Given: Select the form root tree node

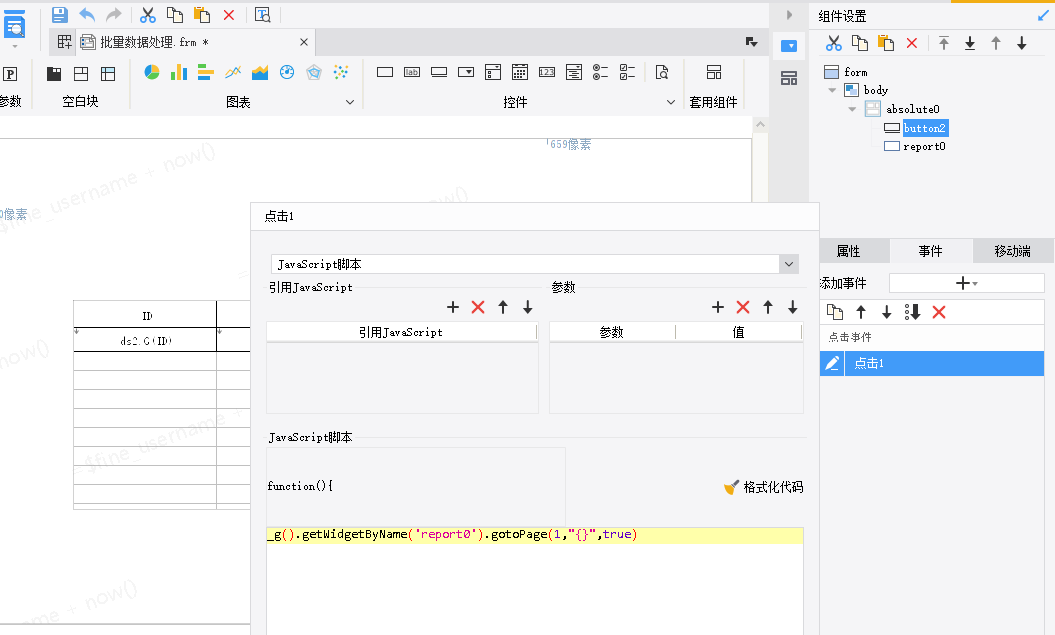Looking at the screenshot, I should tap(856, 72).
